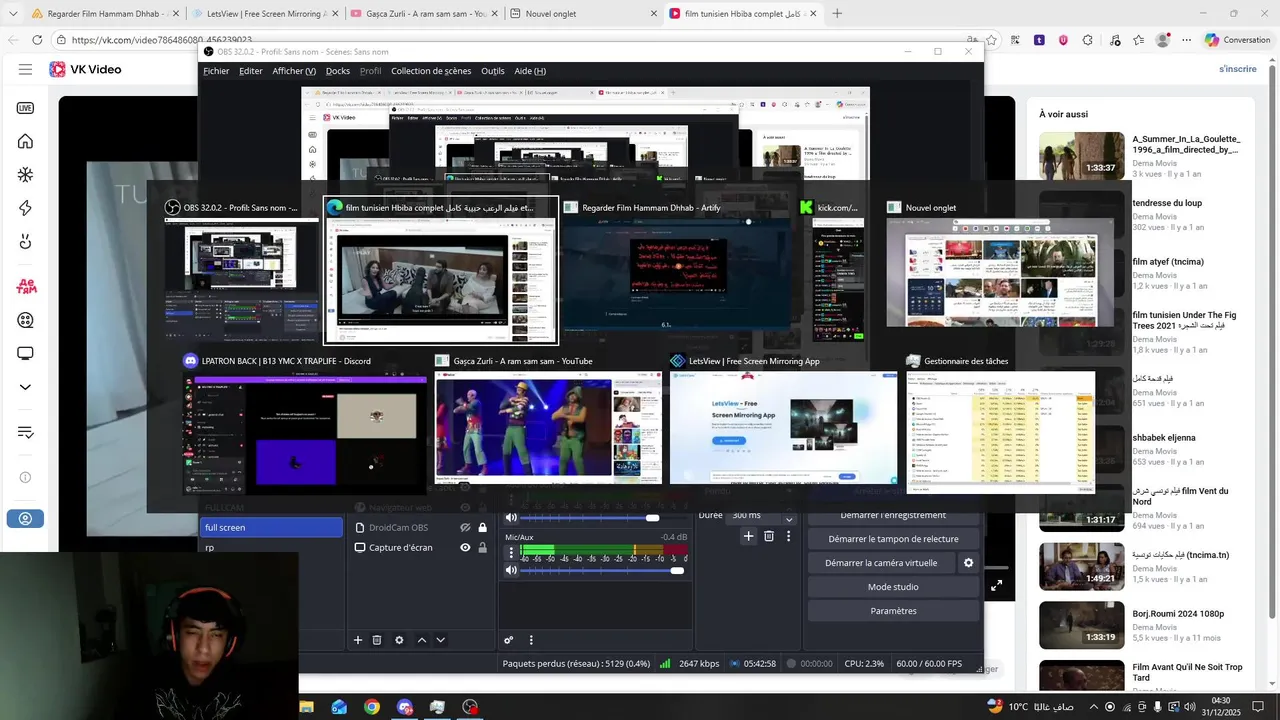Screen dimensions: 1280x720
Task: Open source properties gear in OBS
Action: [399, 640]
